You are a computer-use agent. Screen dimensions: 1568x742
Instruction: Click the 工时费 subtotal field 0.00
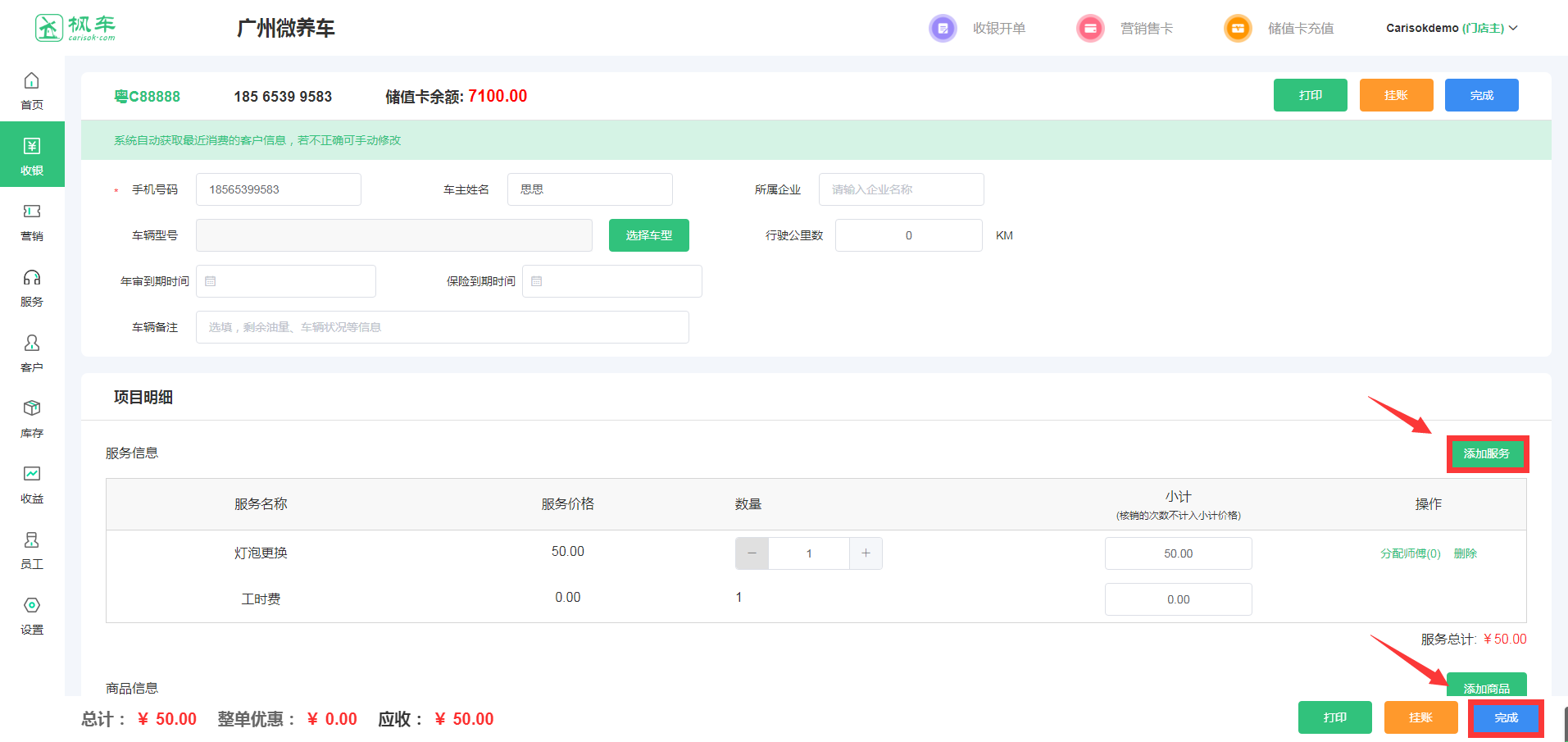(1179, 599)
